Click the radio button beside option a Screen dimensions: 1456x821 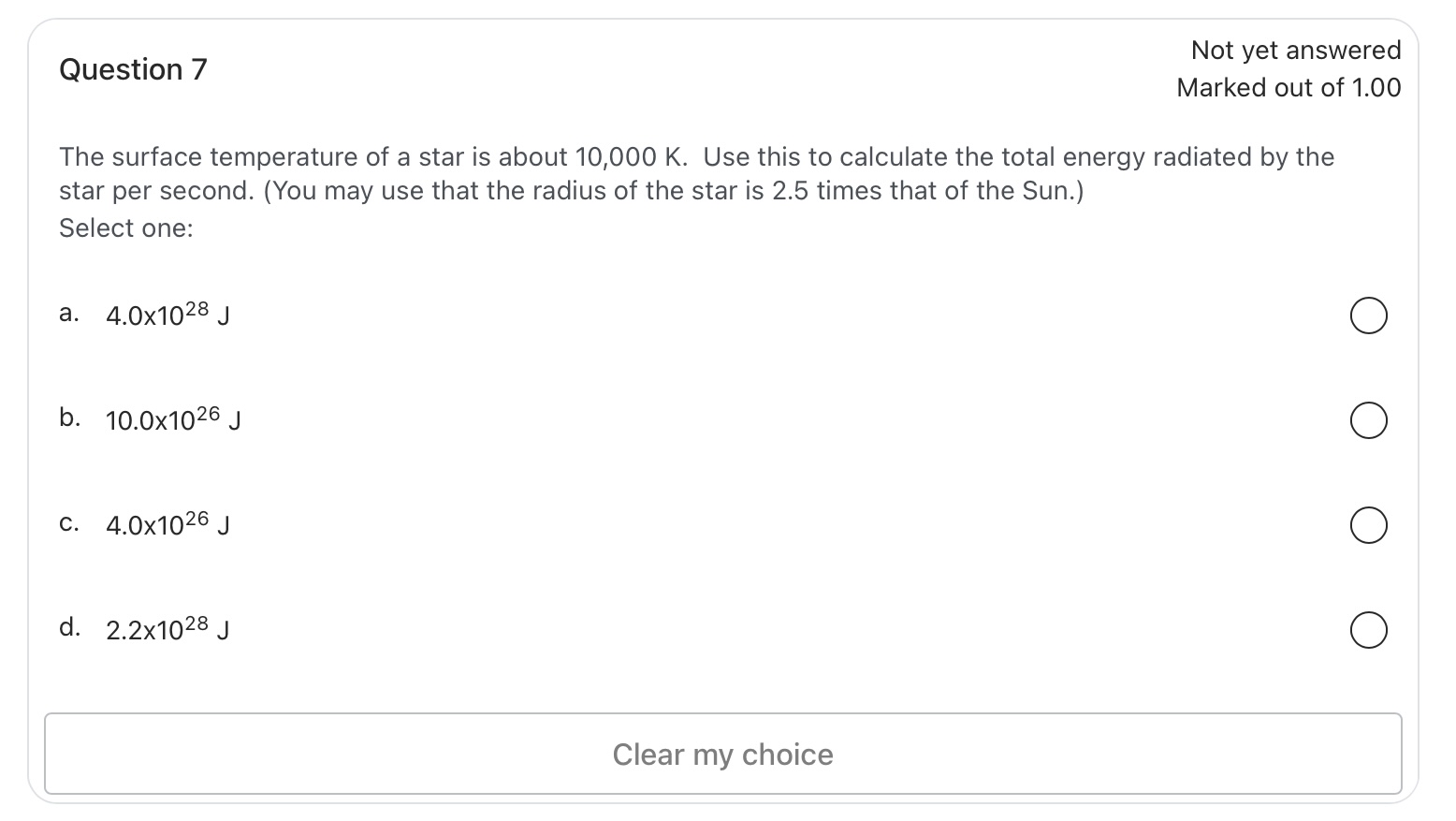point(1368,315)
